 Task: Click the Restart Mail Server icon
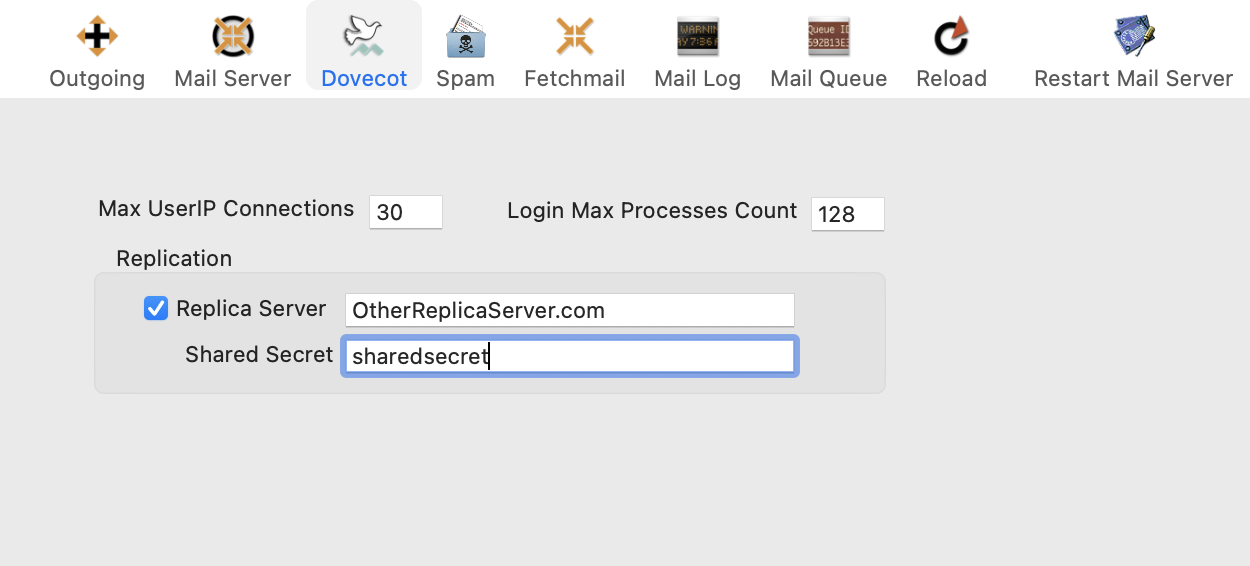click(1133, 37)
